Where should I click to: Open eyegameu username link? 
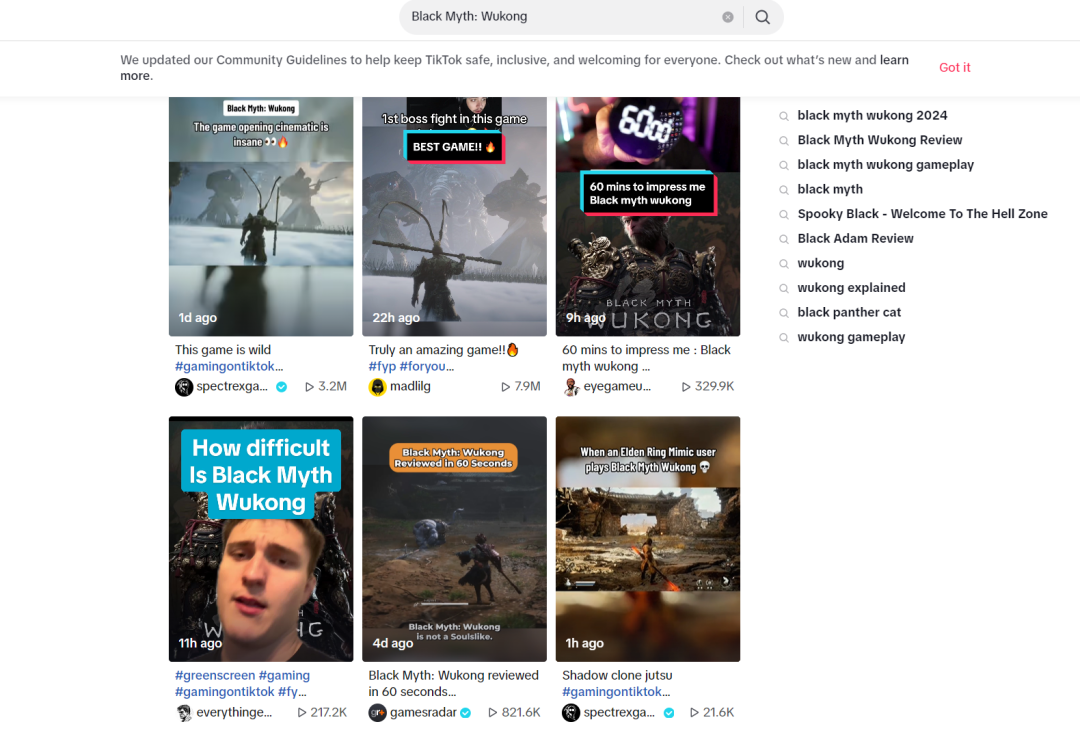617,386
